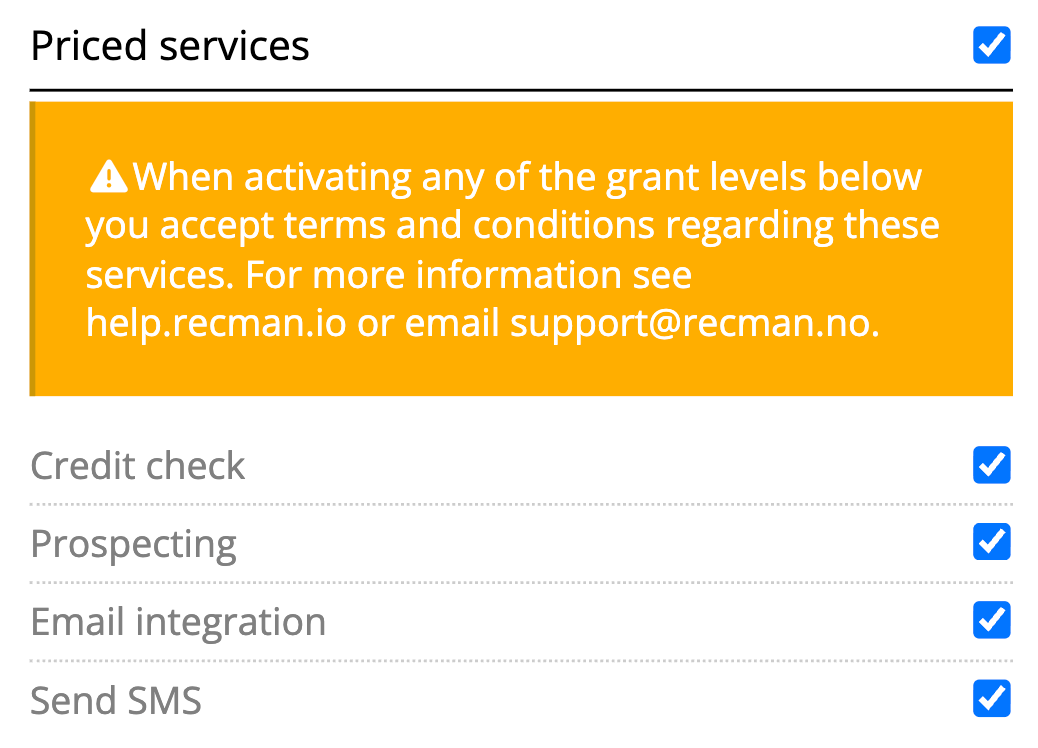Untick the Email integration checkbox
The image size is (1038, 748).
[x=991, y=620]
